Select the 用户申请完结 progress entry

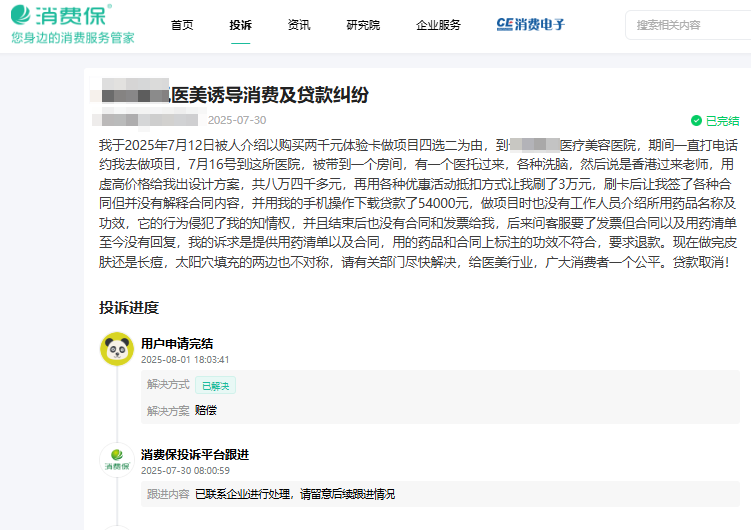tap(176, 343)
